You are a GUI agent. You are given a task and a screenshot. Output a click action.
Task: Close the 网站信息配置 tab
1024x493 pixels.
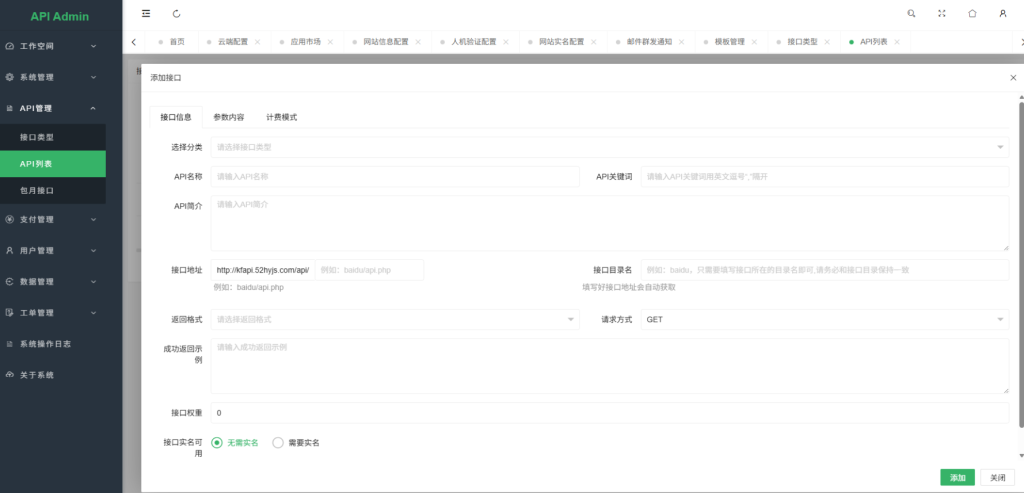point(418,42)
